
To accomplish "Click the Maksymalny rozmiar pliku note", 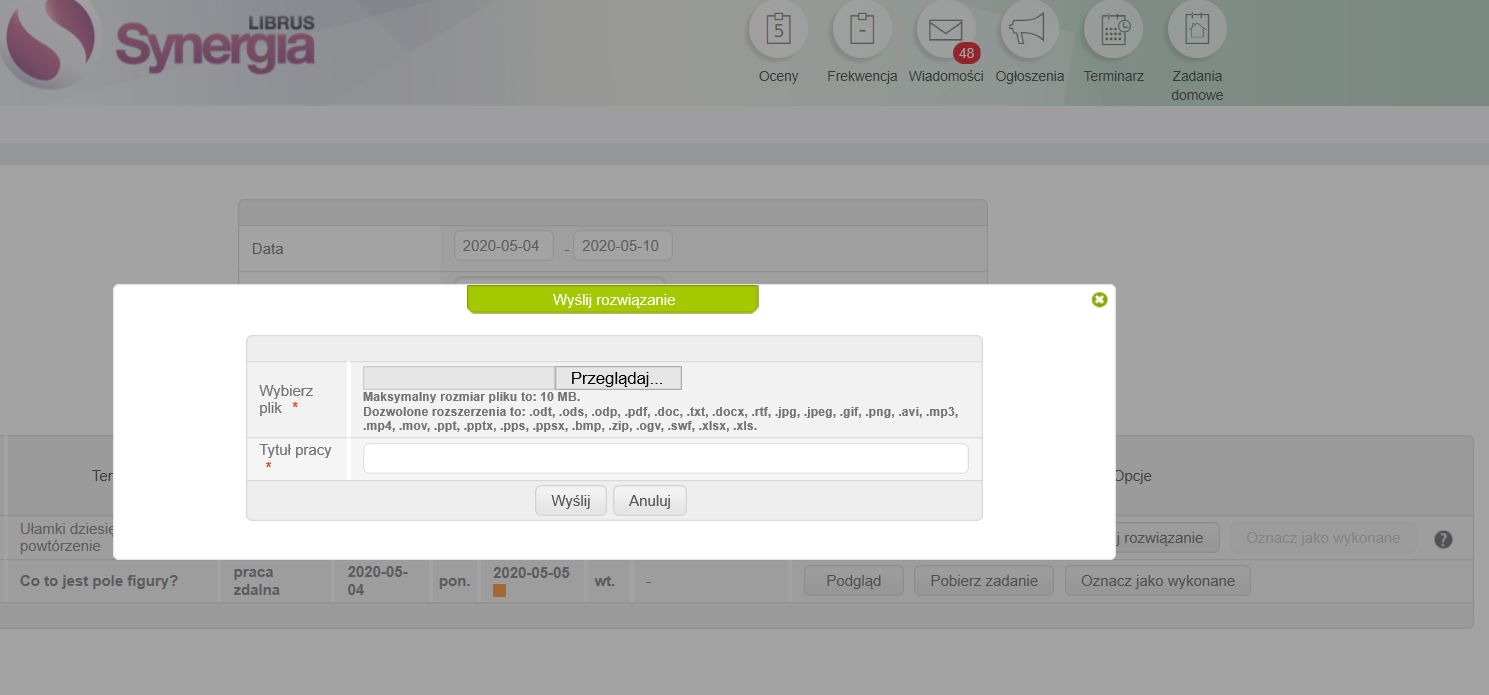I will pyautogui.click(x=471, y=397).
